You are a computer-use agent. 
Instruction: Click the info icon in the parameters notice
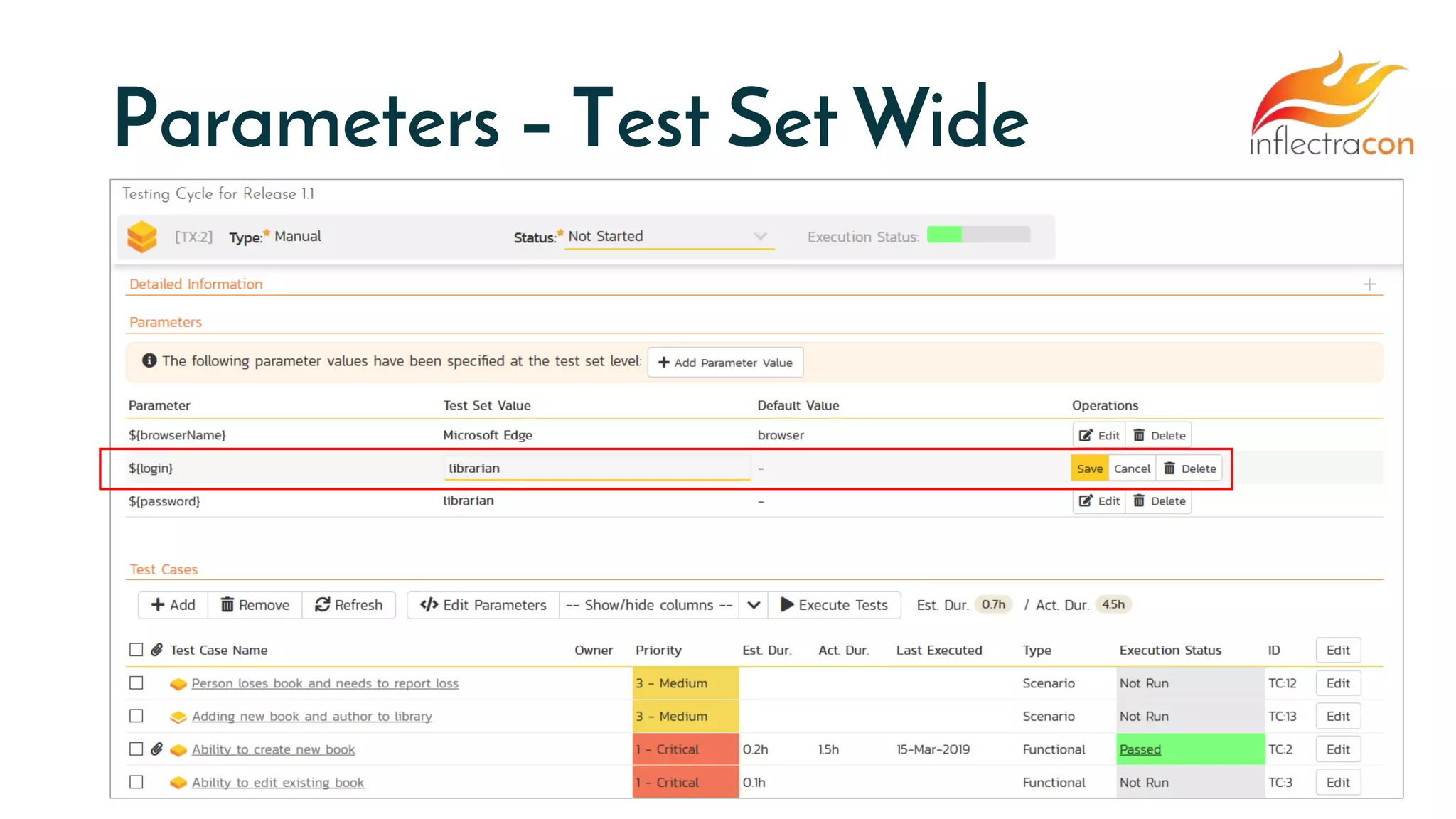pyautogui.click(x=149, y=361)
